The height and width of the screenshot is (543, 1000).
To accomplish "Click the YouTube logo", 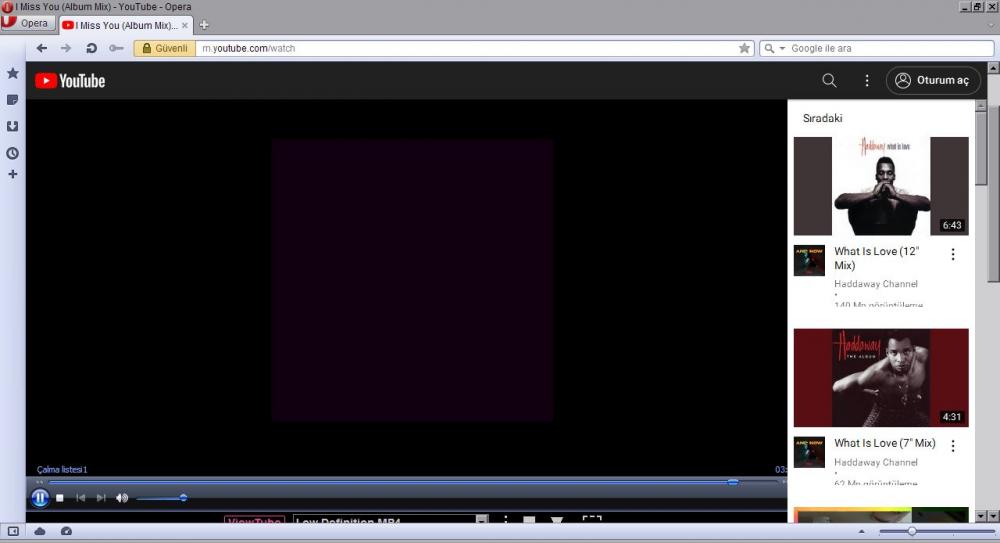I will (70, 81).
